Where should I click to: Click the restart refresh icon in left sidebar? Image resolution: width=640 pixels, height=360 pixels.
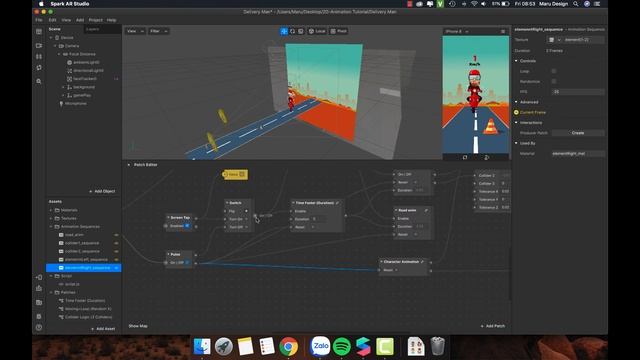click(39, 68)
